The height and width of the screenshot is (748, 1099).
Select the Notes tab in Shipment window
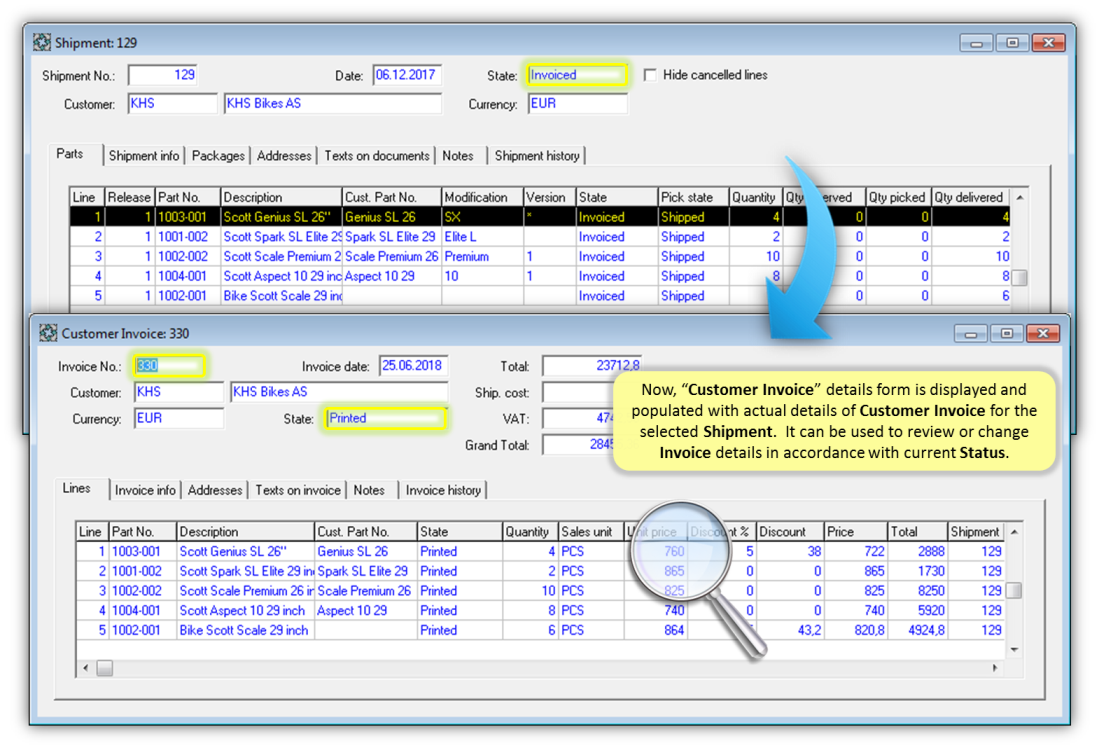tap(458, 156)
